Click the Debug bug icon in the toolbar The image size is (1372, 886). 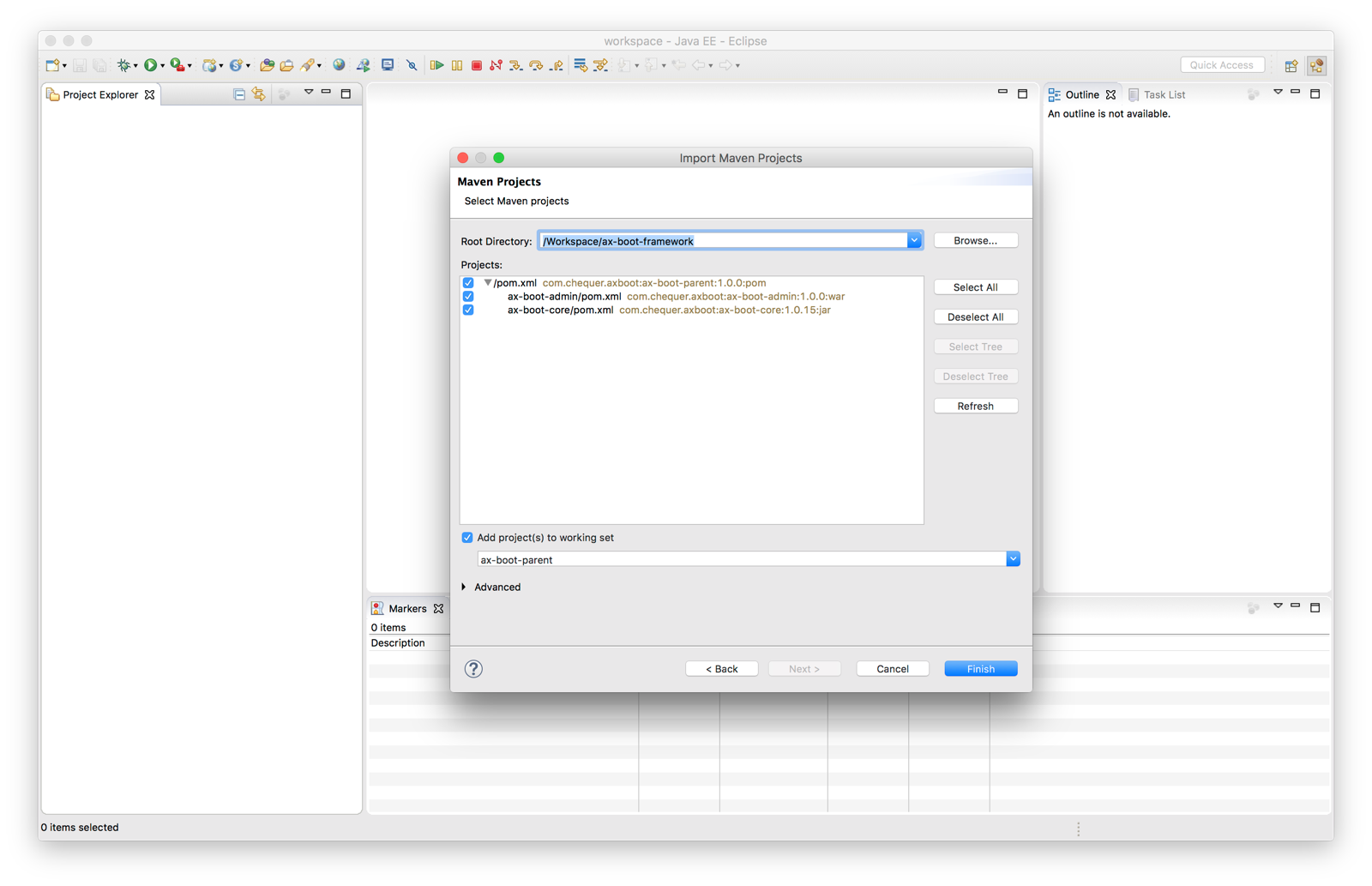click(x=124, y=65)
